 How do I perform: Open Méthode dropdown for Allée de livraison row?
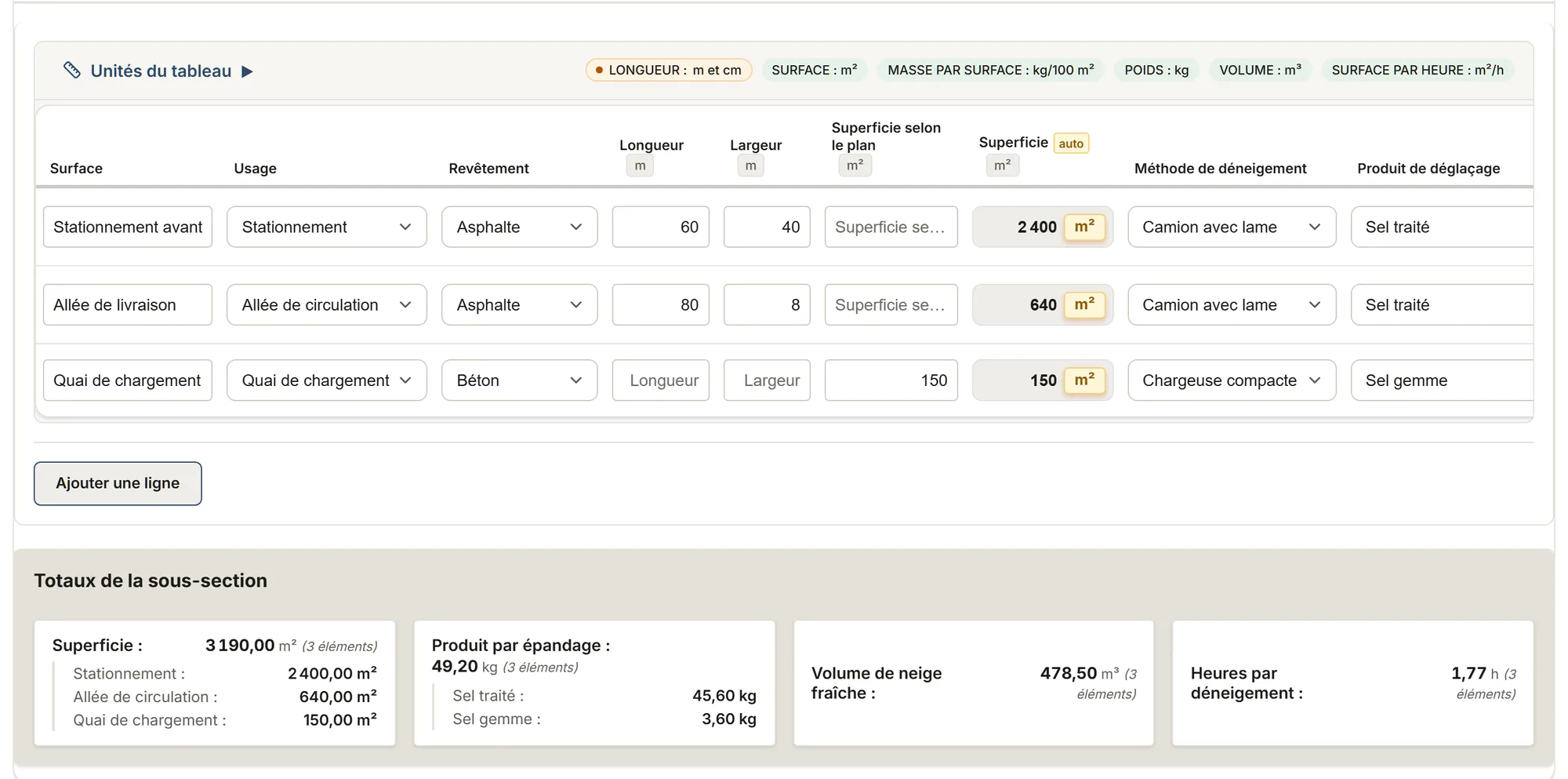pos(1232,304)
